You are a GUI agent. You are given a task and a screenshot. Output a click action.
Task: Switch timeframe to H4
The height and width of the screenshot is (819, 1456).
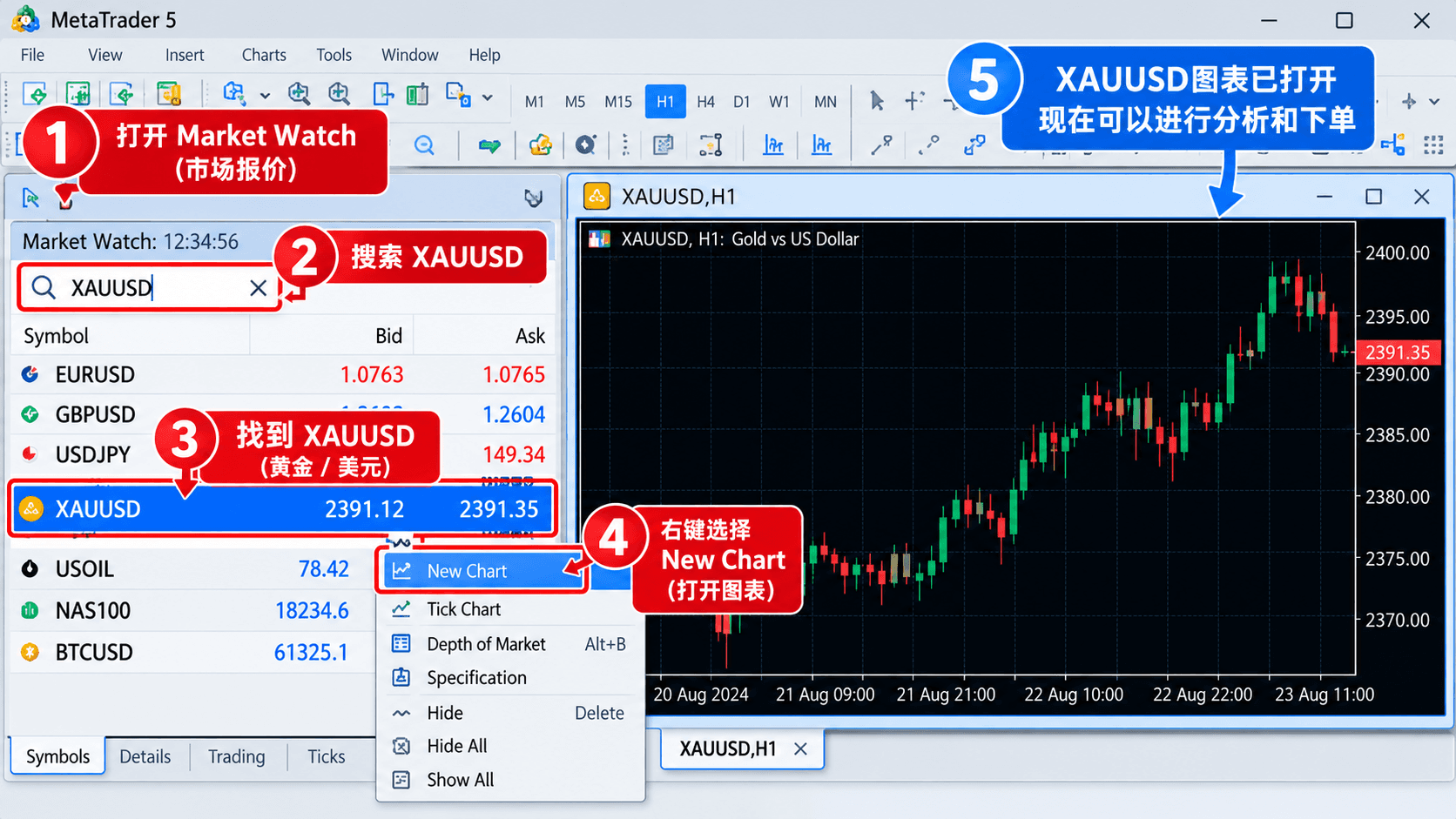(705, 102)
